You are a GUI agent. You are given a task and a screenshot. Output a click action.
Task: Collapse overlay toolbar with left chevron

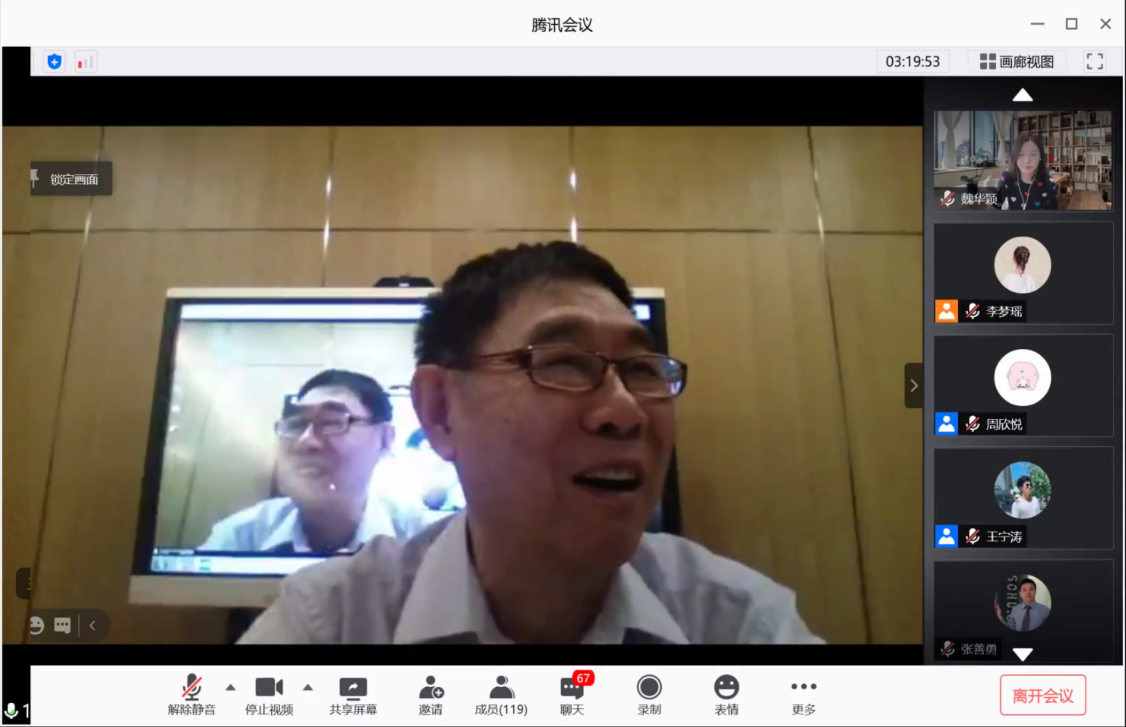click(x=93, y=626)
